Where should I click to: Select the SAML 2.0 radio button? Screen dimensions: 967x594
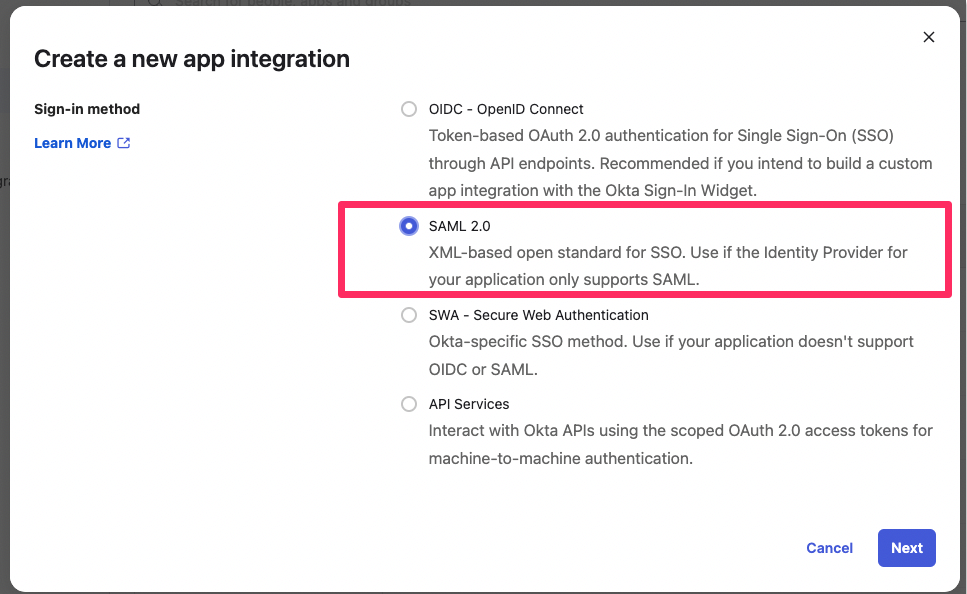(408, 226)
